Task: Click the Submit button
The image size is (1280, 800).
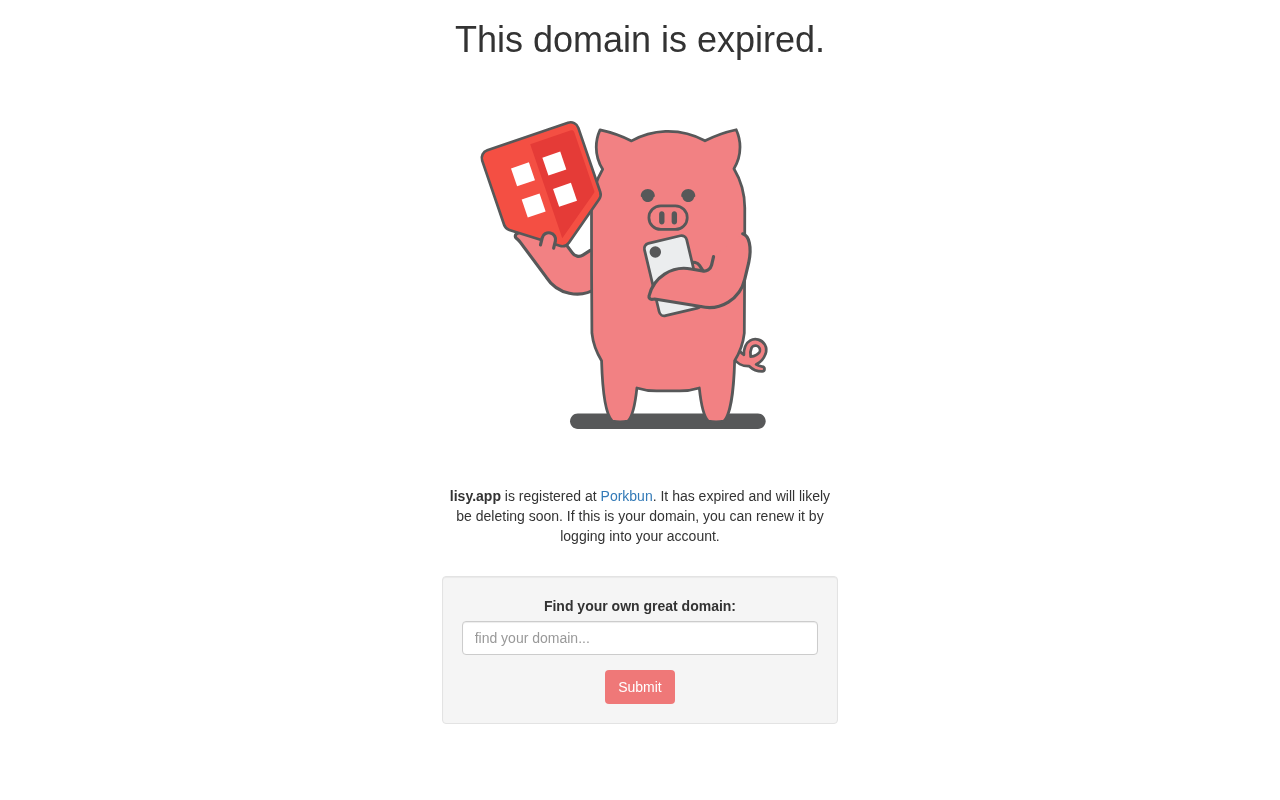Action: [x=640, y=687]
